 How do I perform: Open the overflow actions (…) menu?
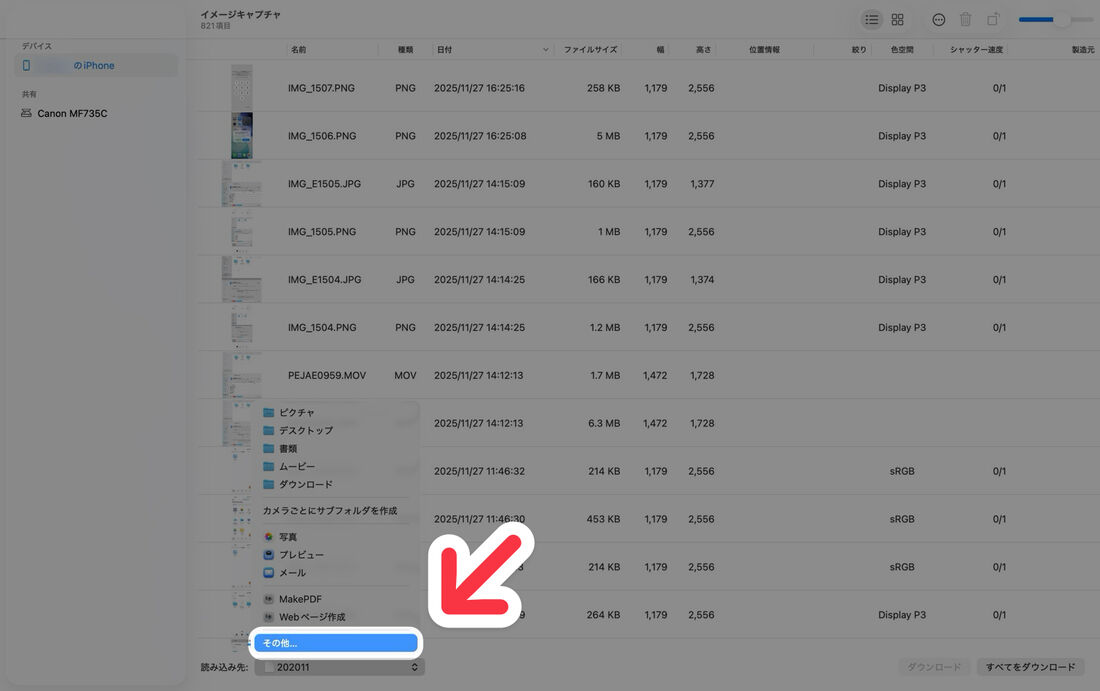936,19
